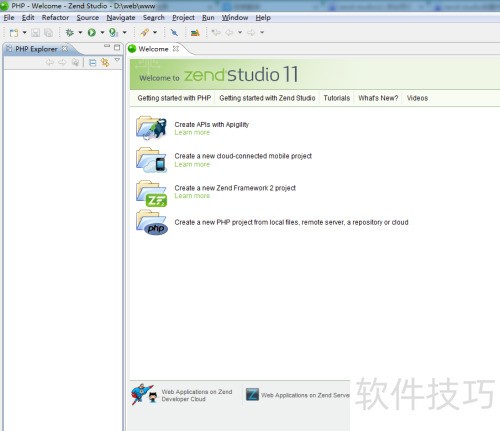Click the cloud mobile project icon
The width and height of the screenshot is (500, 431).
151,160
